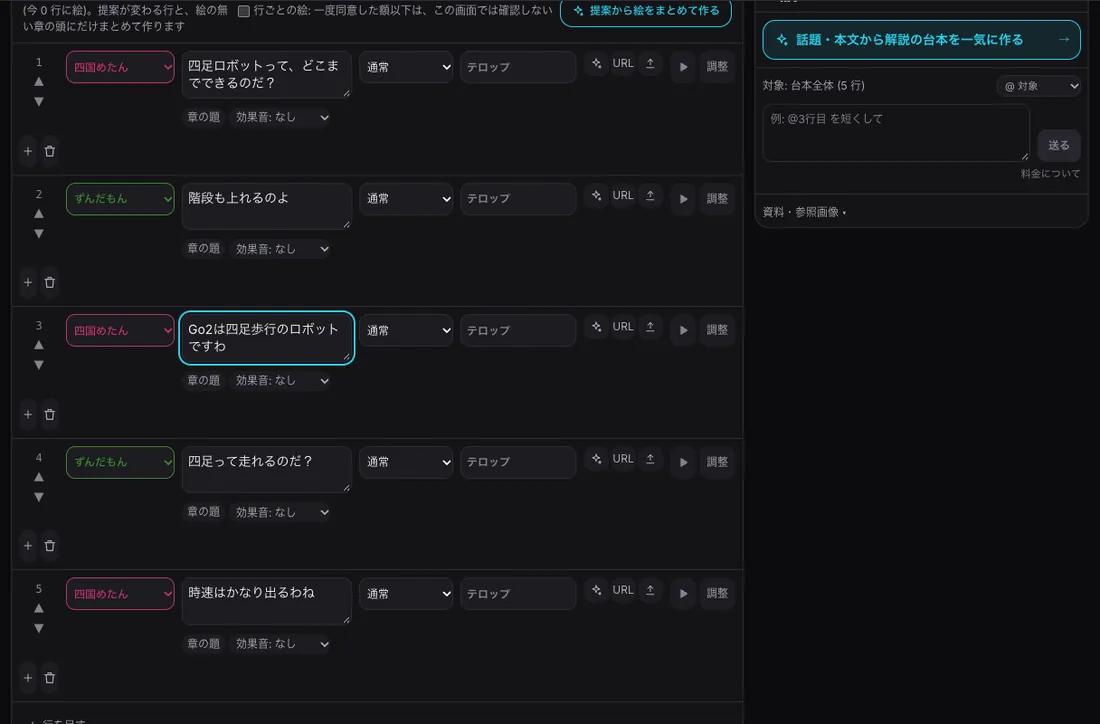Viewport: 1100px width, 724px height.
Task: Click the sparkle generate icon in row 1
Action: click(596, 64)
